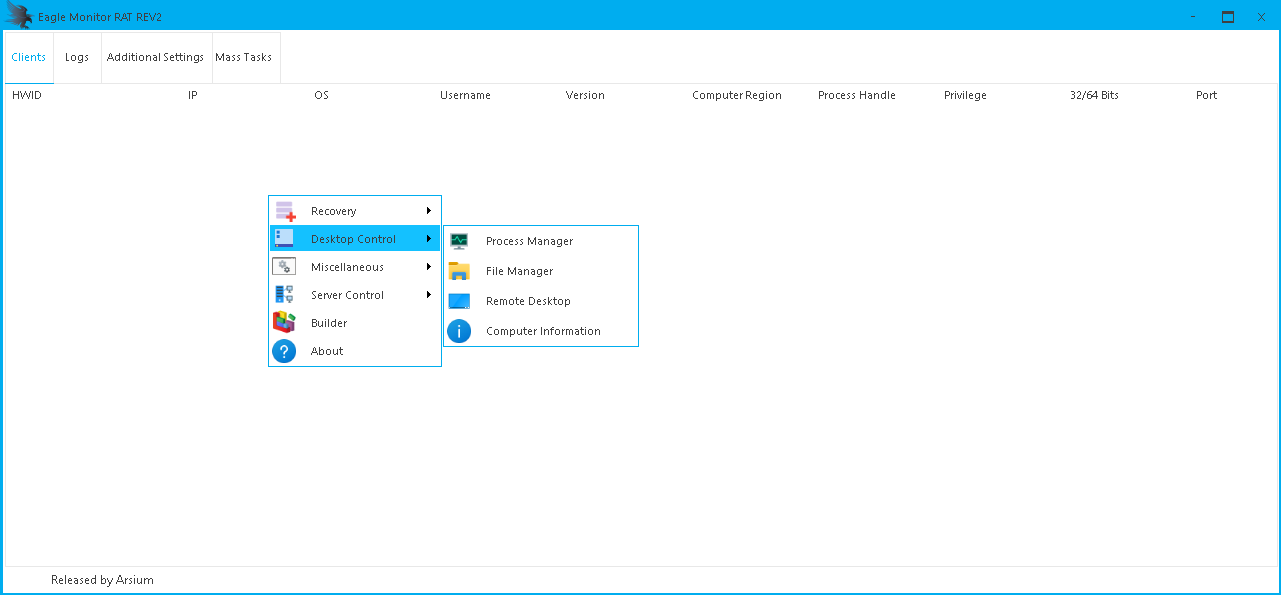Sort list by Username column header
1281x595 pixels.
[x=465, y=95]
